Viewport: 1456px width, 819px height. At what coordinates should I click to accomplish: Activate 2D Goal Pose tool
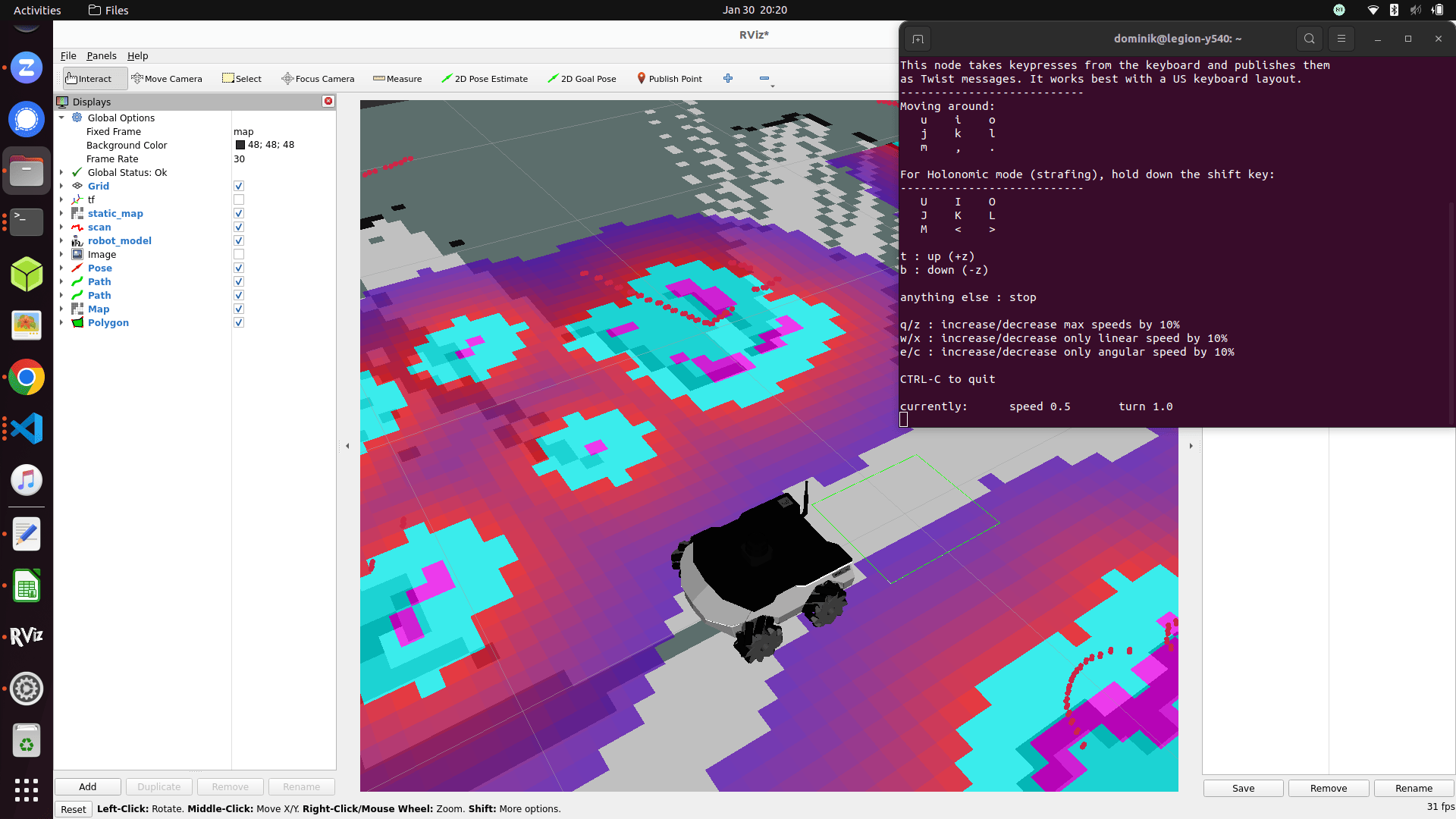(x=582, y=79)
